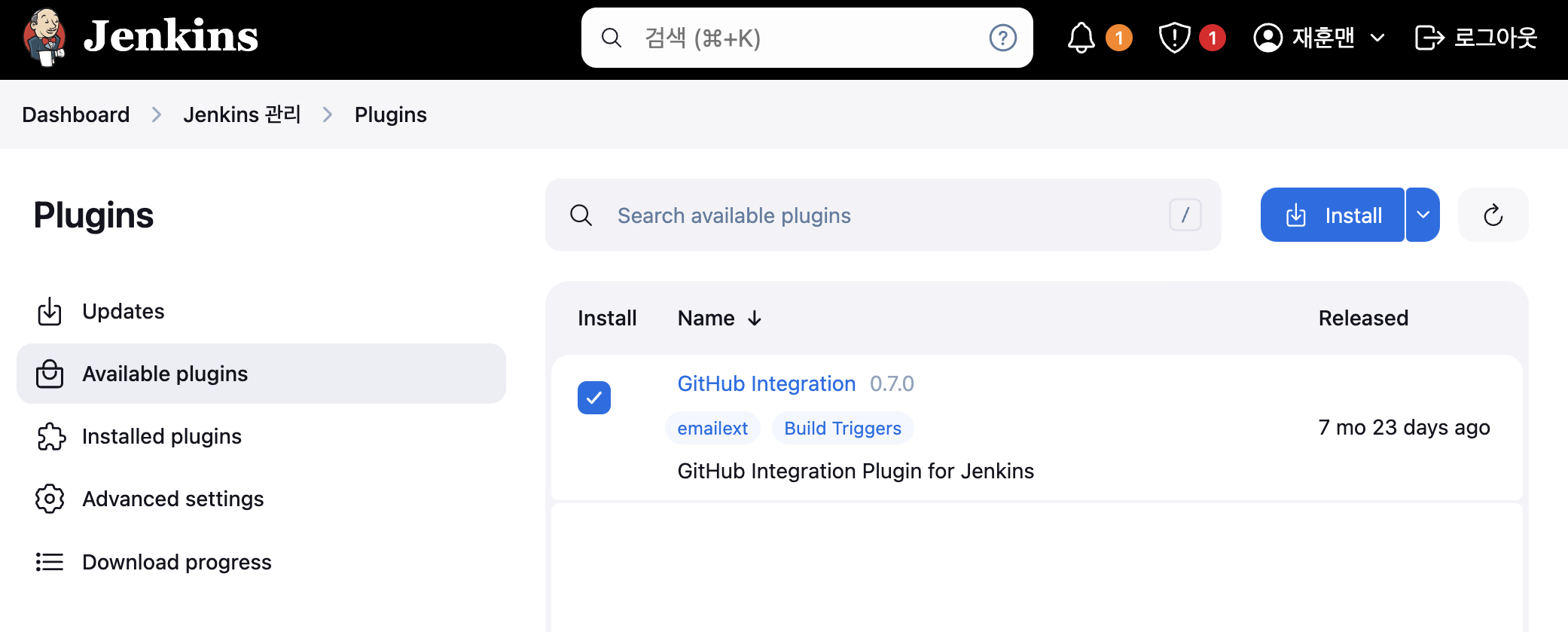The image size is (1568, 632).
Task: Filter by the Build Triggers tag
Action: [843, 428]
